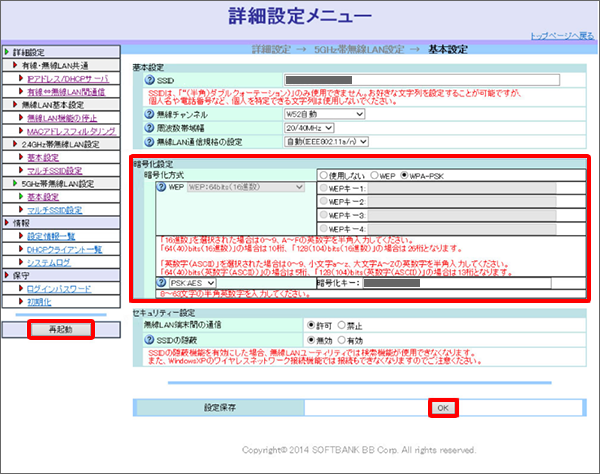Screen dimensions: 600x474
Task: Open 有線⇔無線LAN間通信 menu link
Action: pyautogui.click(x=66, y=92)
